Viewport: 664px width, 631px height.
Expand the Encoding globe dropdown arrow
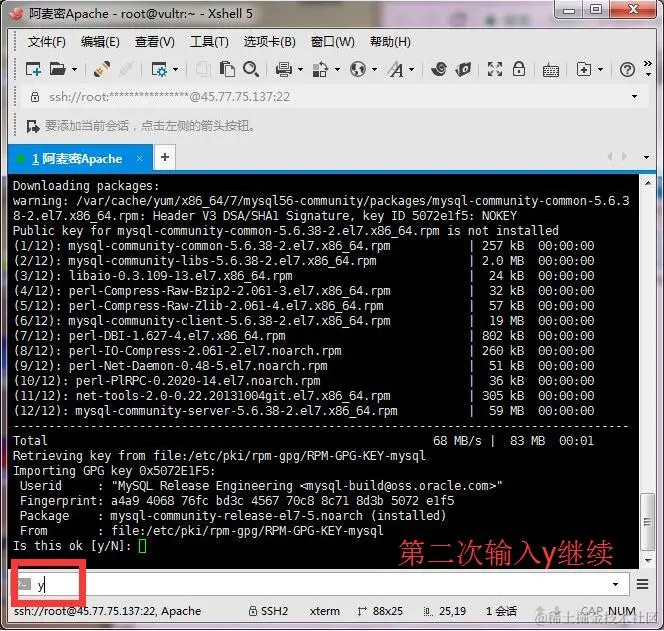click(374, 69)
